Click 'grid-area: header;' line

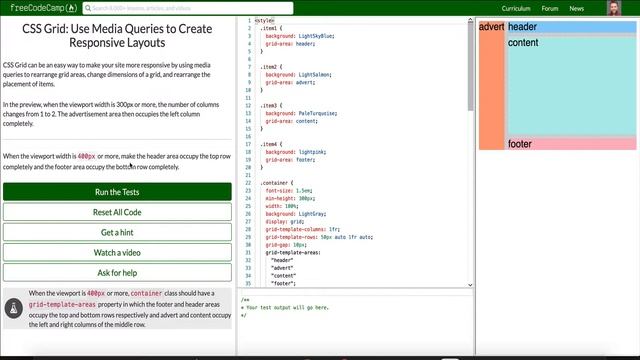(290, 44)
